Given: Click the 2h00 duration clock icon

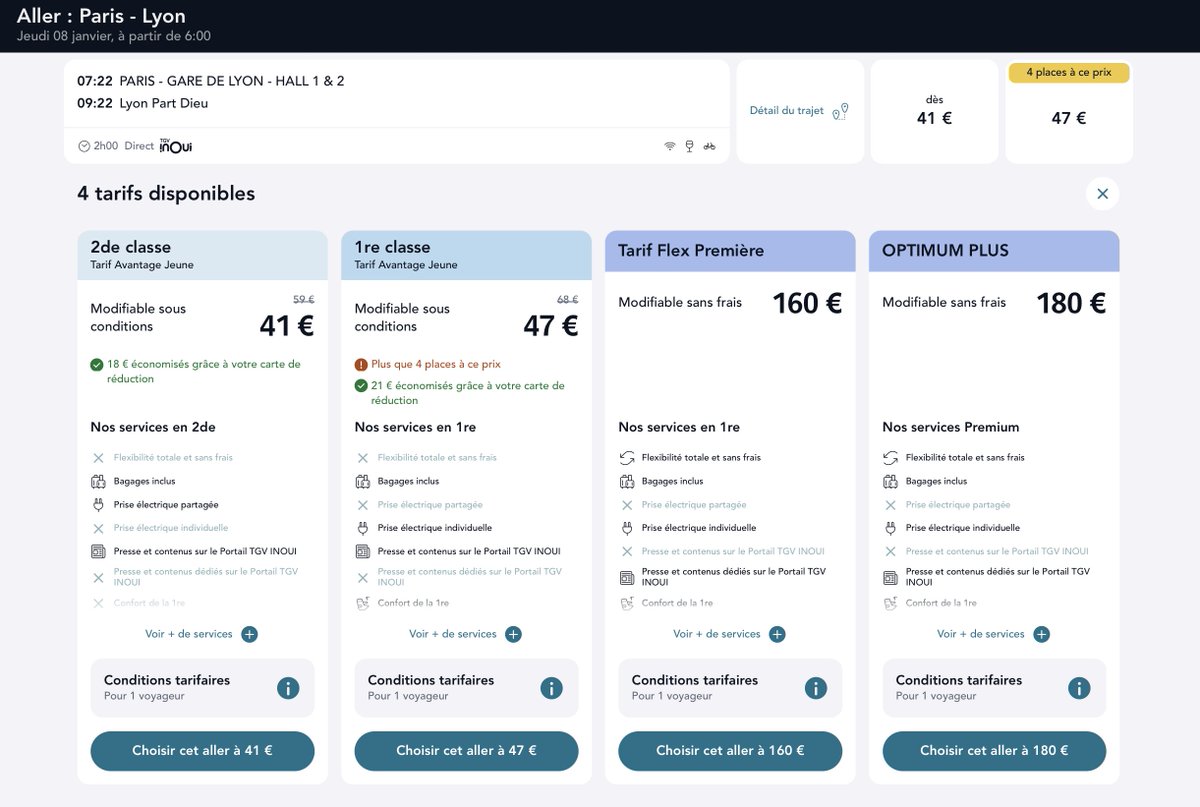Looking at the screenshot, I should pyautogui.click(x=84, y=146).
